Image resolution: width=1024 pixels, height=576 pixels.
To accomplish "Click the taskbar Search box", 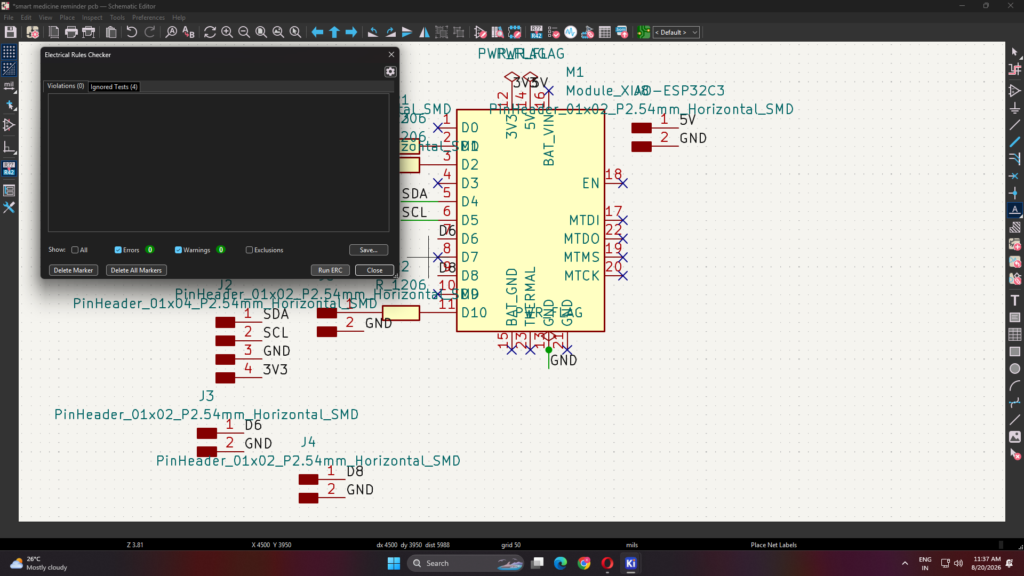I will coord(466,563).
